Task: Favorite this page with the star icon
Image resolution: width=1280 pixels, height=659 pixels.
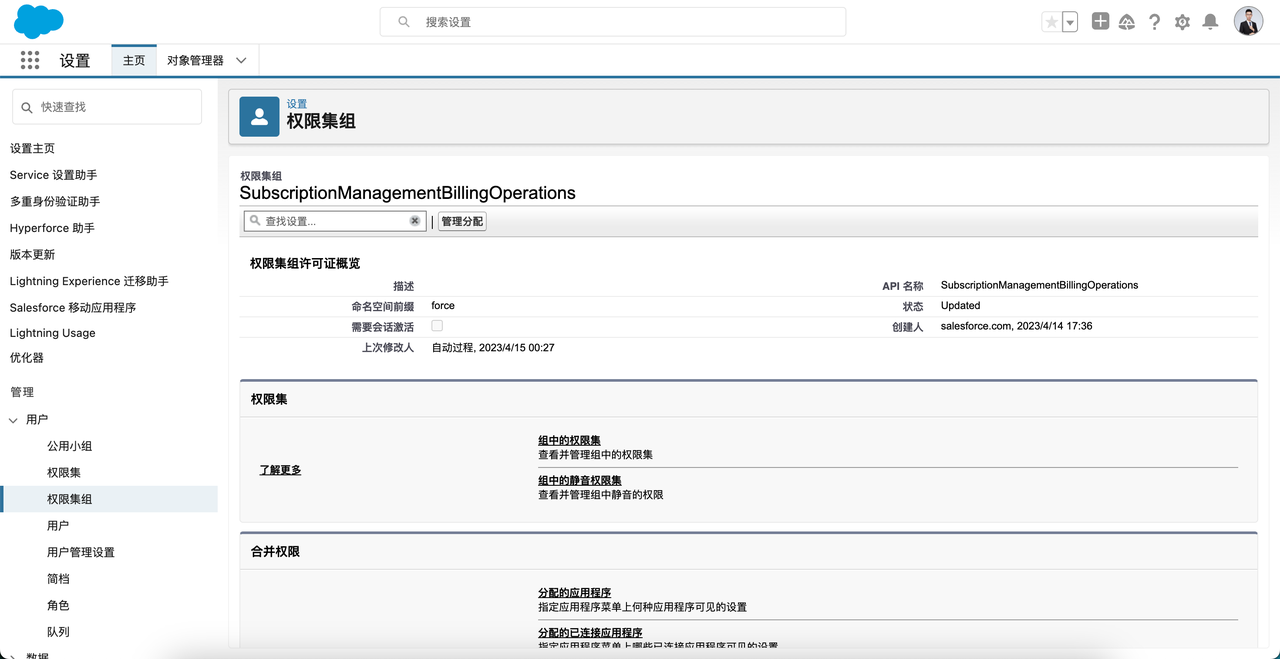Action: pos(1051,22)
